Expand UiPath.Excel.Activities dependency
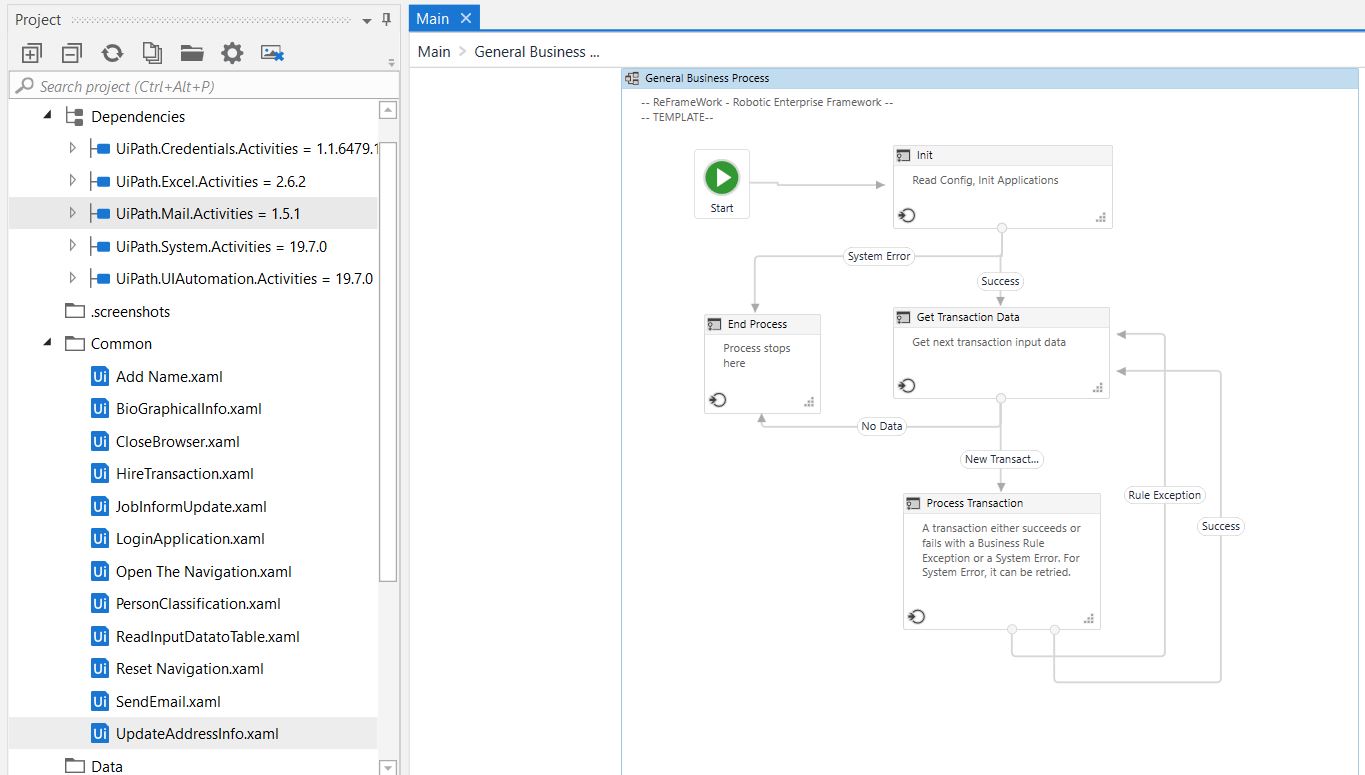 pyautogui.click(x=72, y=181)
